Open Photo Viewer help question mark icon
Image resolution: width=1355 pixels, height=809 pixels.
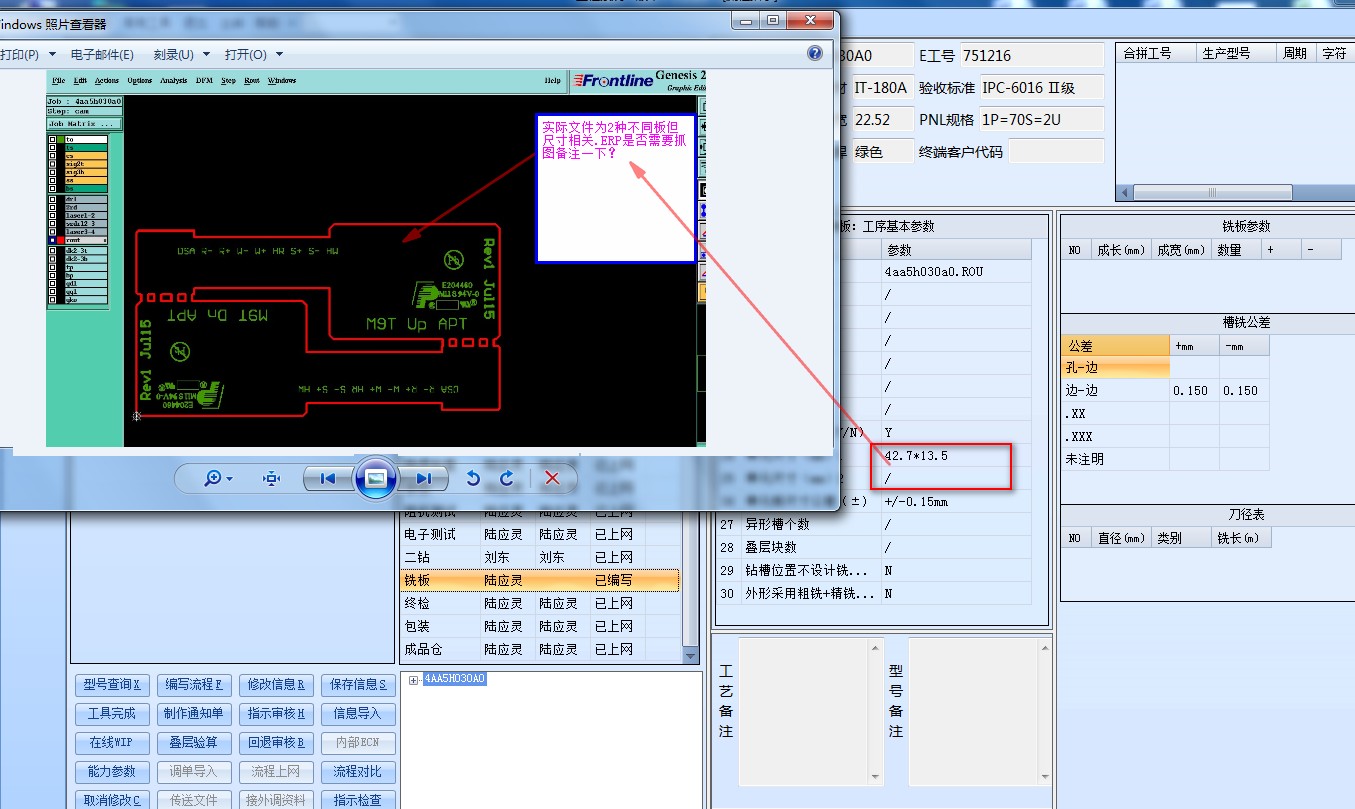pos(815,54)
